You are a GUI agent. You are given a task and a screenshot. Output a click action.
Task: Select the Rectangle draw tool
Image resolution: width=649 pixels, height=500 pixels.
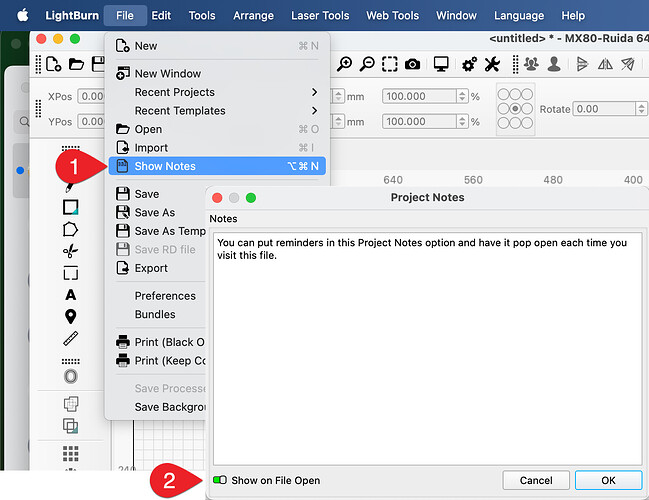click(70, 207)
